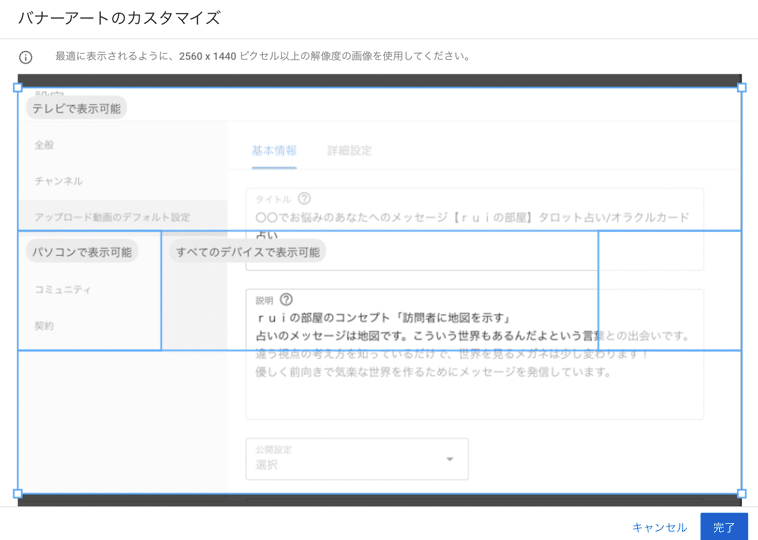The height and width of the screenshot is (540, 758).
Task: Click the すべてのデバイスで表示可能 label
Action: 248,251
